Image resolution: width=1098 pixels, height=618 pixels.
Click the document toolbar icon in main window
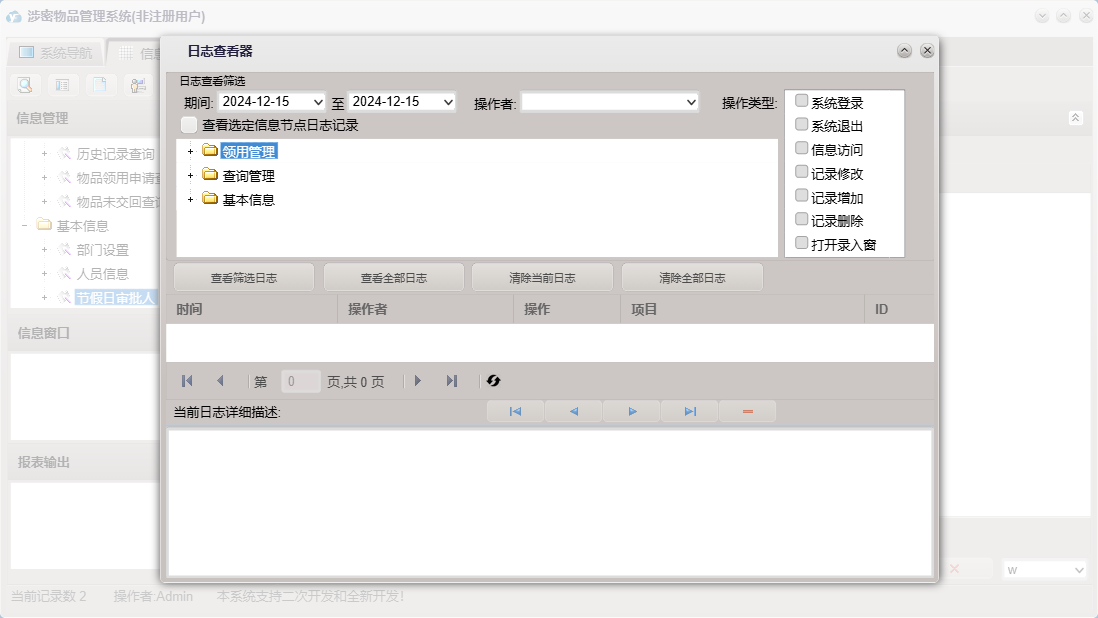pos(100,85)
